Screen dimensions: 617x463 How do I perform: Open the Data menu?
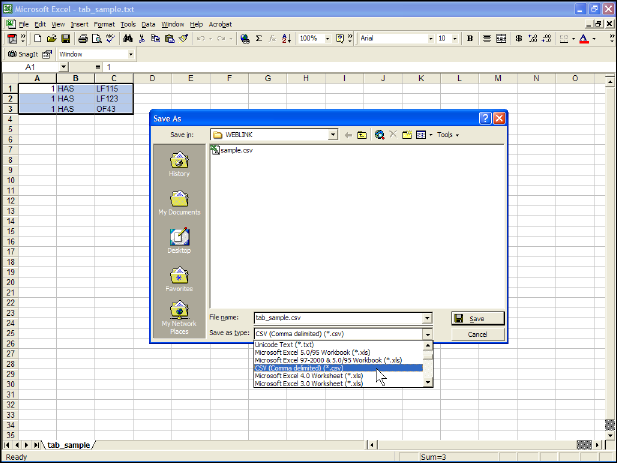click(x=148, y=24)
